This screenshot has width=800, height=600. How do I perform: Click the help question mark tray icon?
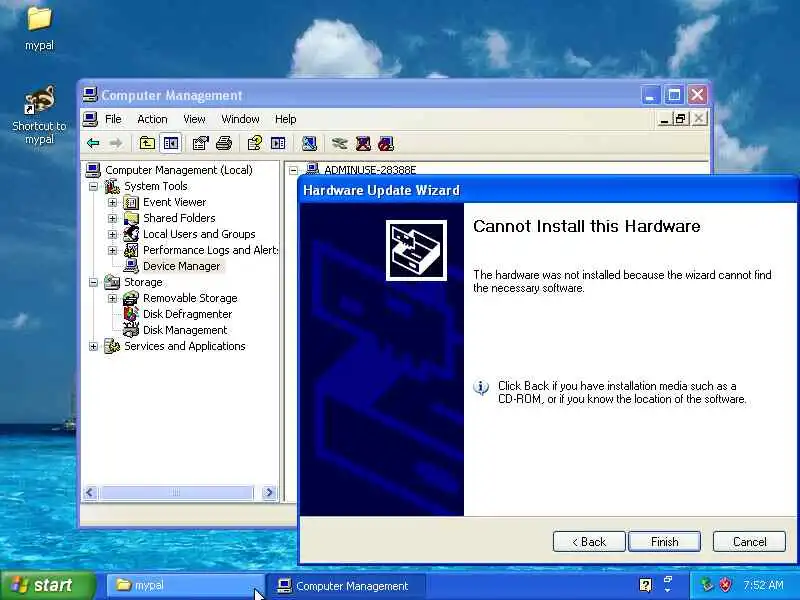pos(645,585)
